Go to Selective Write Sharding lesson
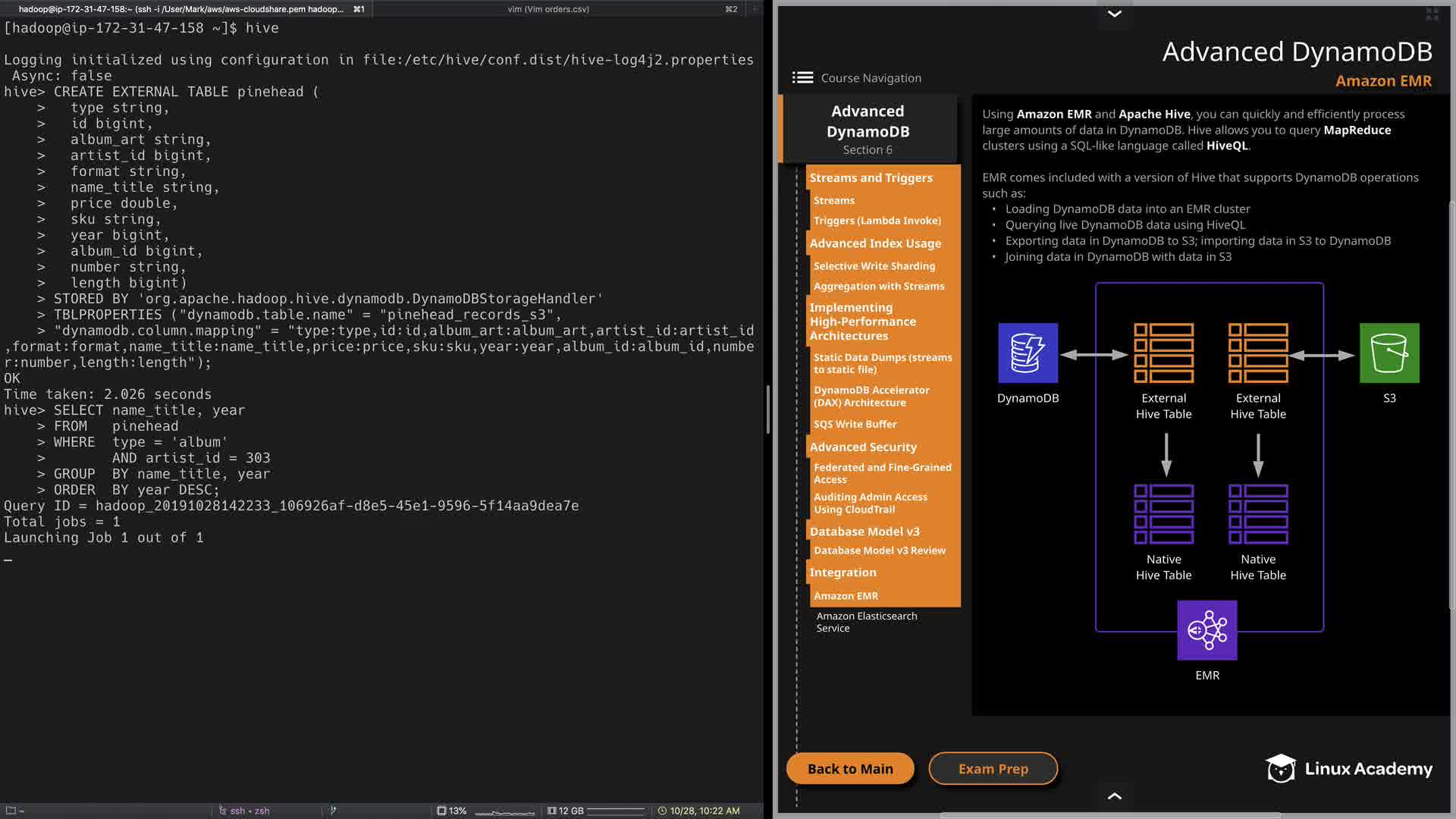This screenshot has width=1456, height=819. [x=874, y=266]
